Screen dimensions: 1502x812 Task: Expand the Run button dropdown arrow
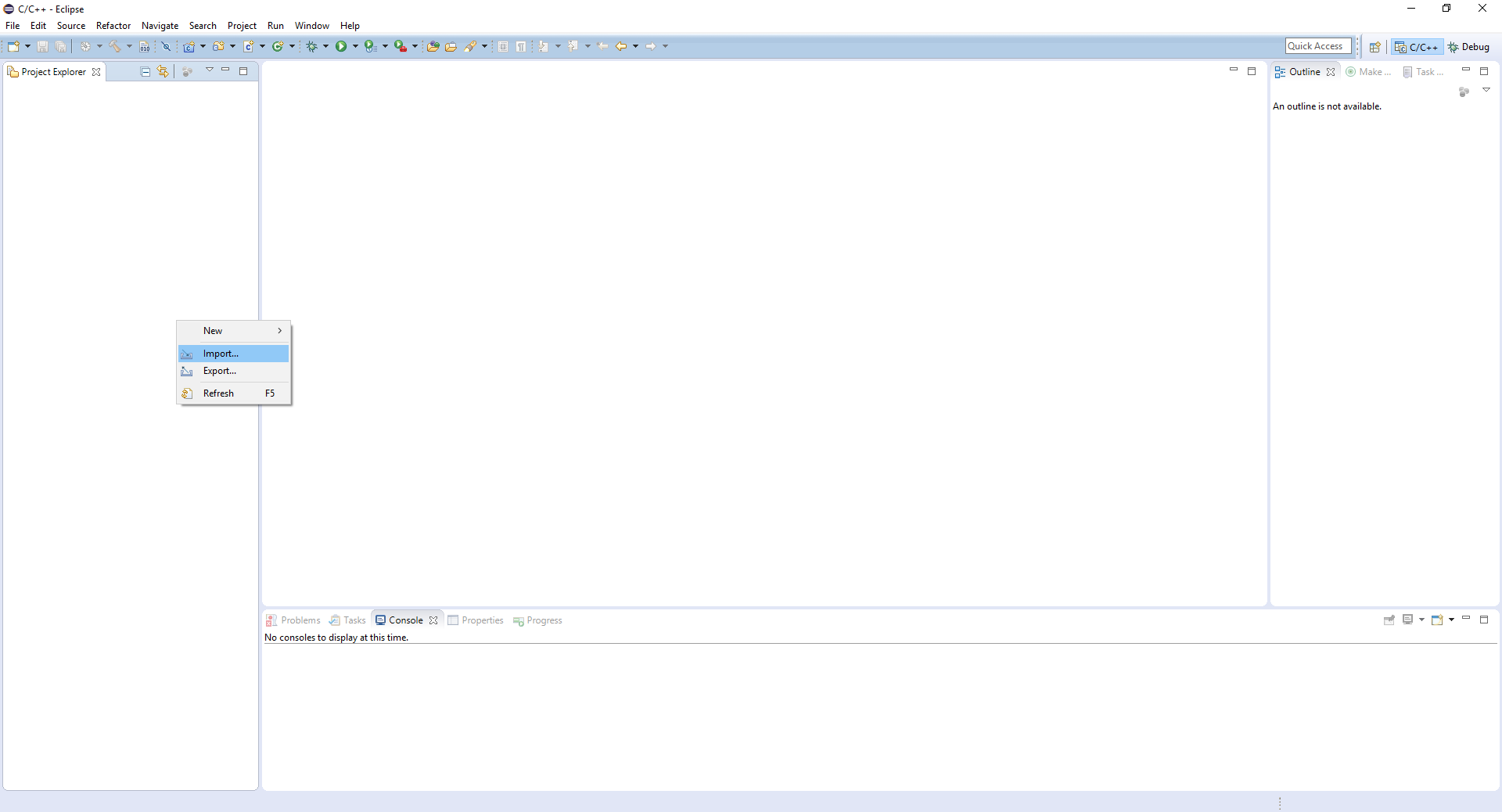(355, 47)
